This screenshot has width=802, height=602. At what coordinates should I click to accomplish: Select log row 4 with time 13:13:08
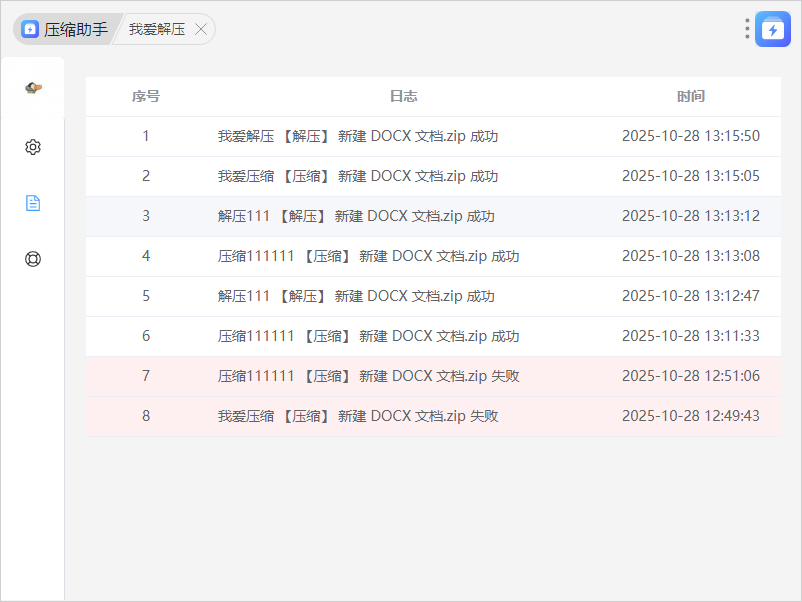coord(368,256)
